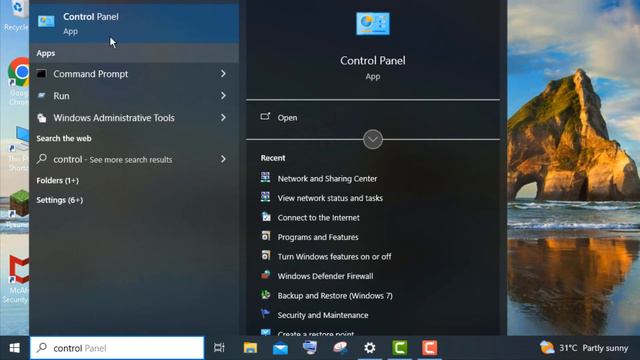Viewport: 640px width, 360px height.
Task: Click the icon beside View network status and tasks
Action: tap(265, 198)
